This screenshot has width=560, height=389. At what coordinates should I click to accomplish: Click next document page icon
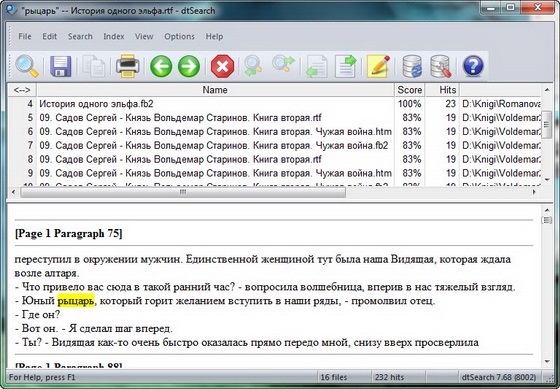coord(345,66)
